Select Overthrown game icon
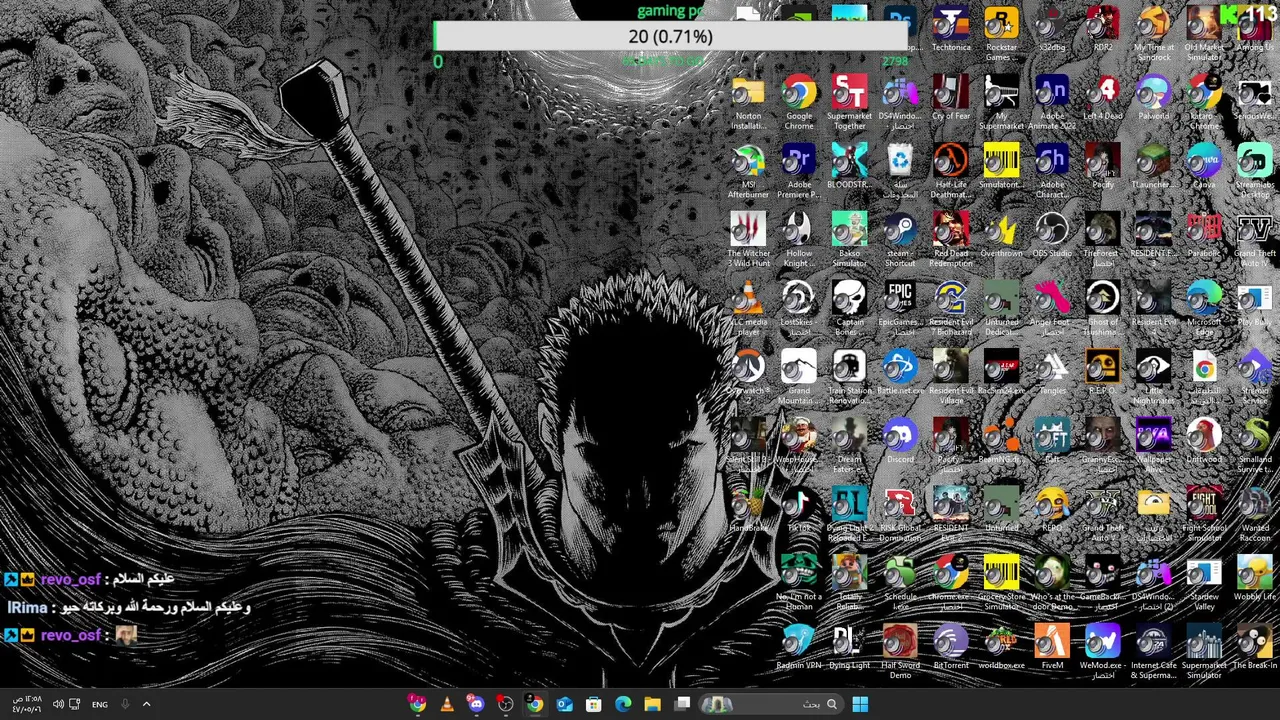 (x=1001, y=236)
